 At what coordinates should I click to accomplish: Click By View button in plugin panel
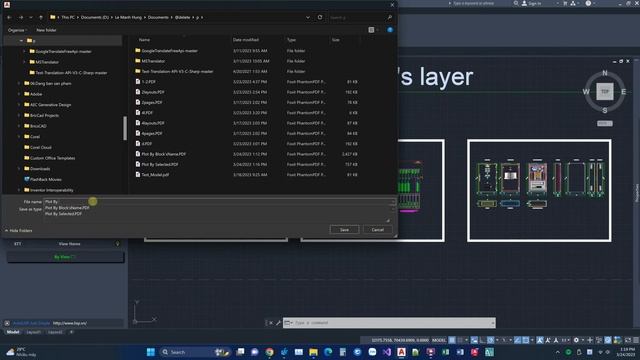[65, 257]
